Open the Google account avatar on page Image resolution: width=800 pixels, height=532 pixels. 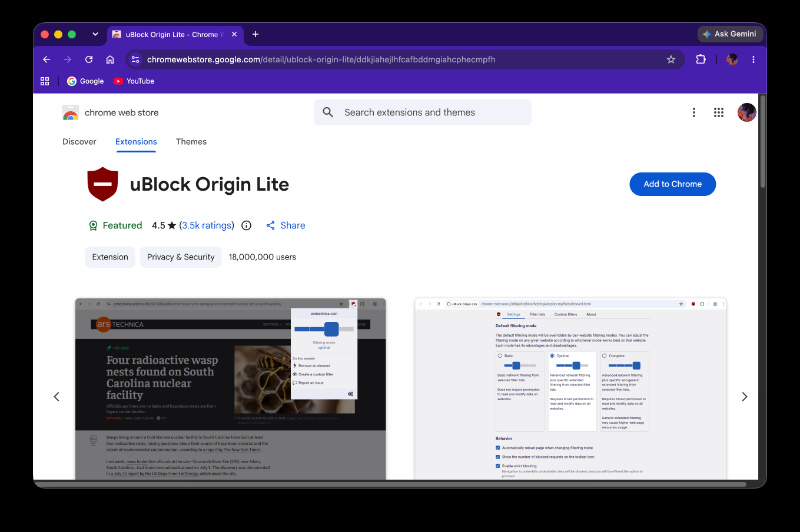[747, 113]
